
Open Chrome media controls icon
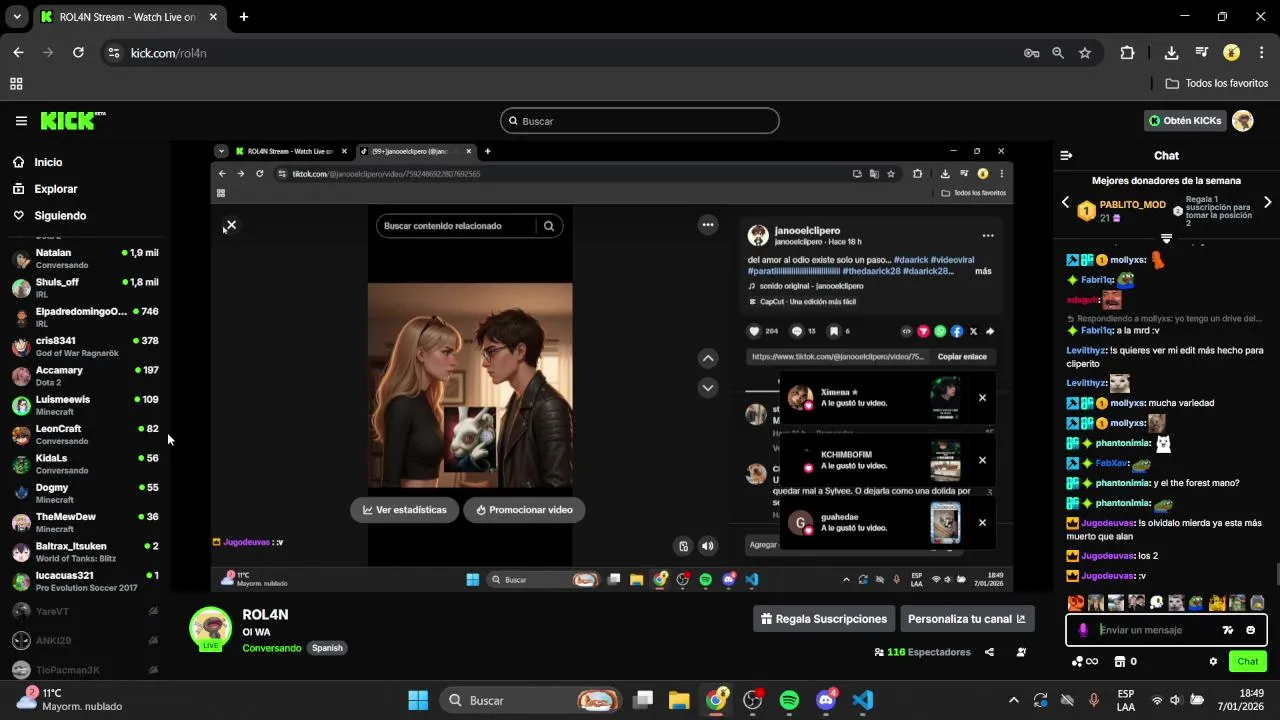tap(1202, 53)
